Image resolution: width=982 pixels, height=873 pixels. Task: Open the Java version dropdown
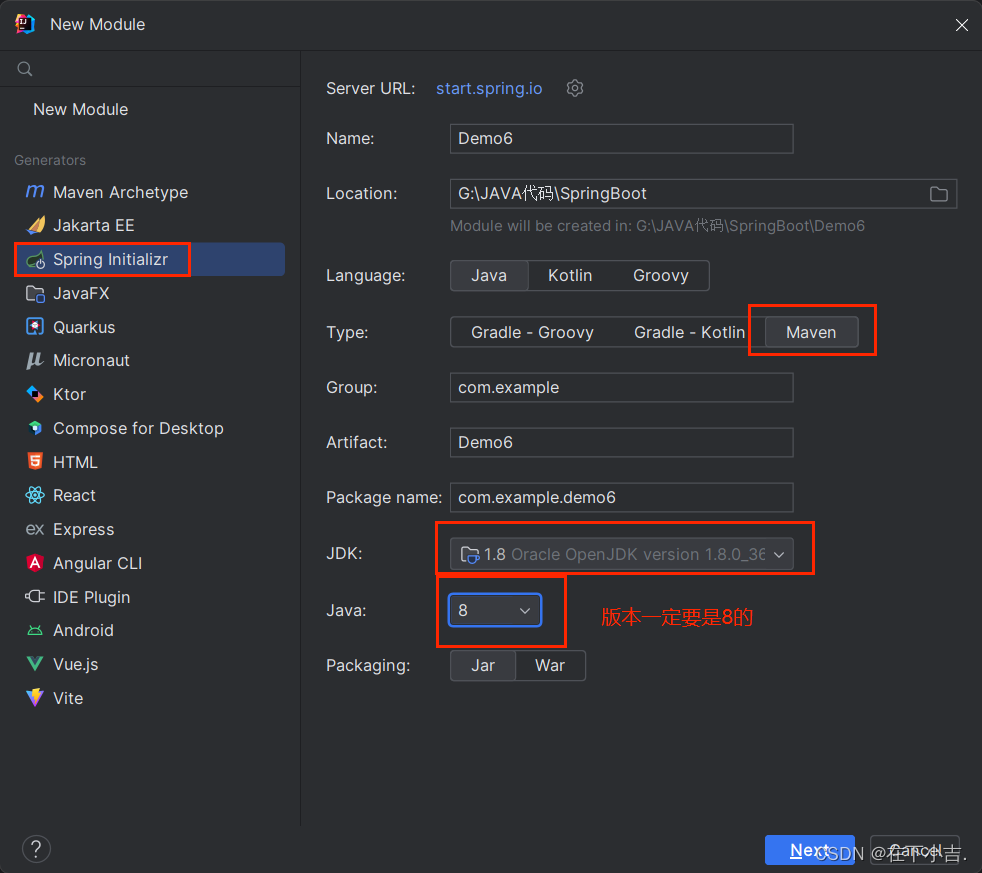tap(495, 610)
